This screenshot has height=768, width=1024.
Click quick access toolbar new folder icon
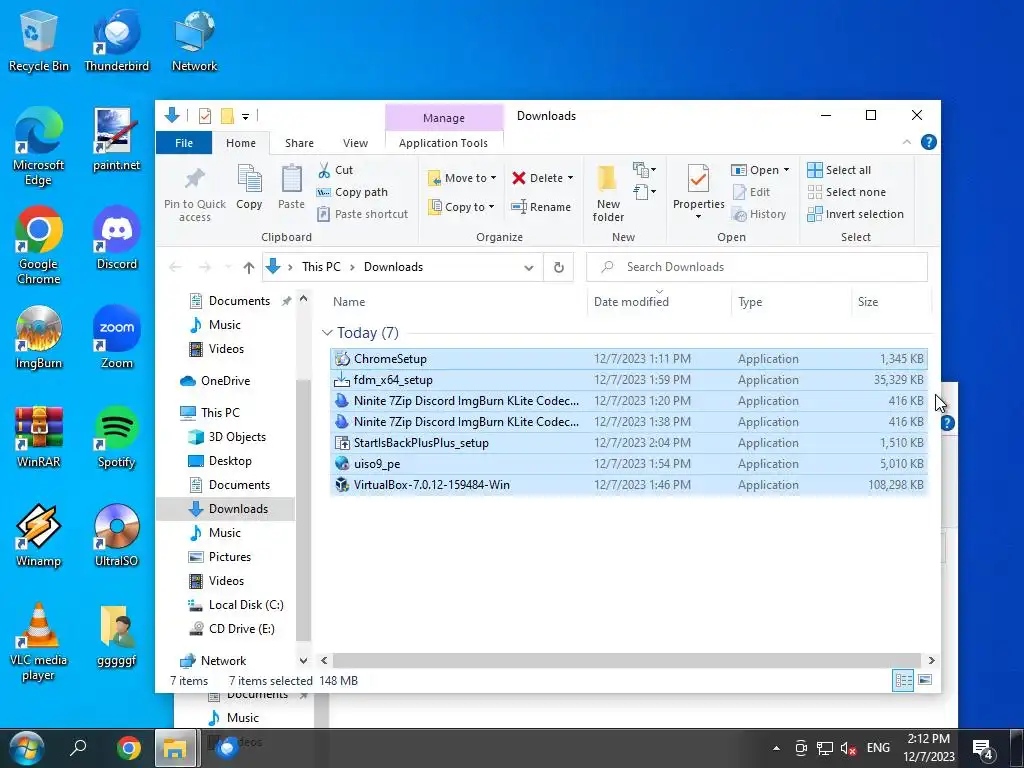pyautogui.click(x=227, y=116)
